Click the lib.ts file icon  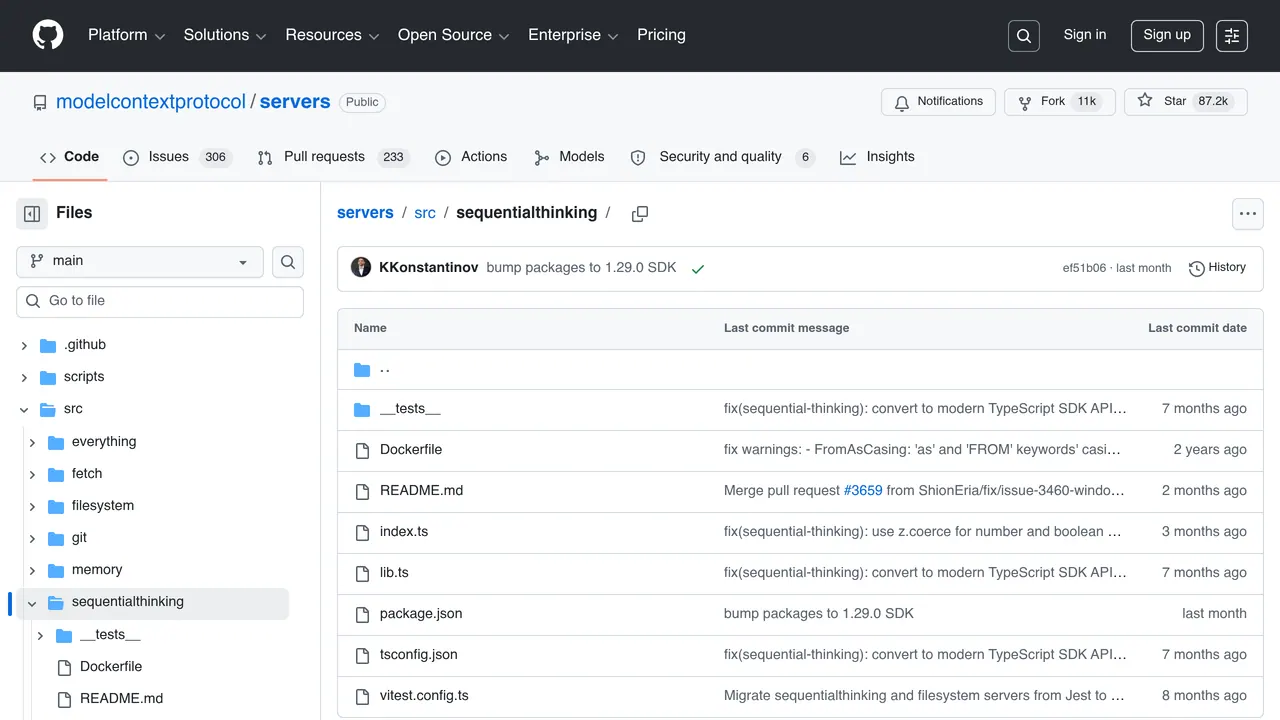pos(362,573)
